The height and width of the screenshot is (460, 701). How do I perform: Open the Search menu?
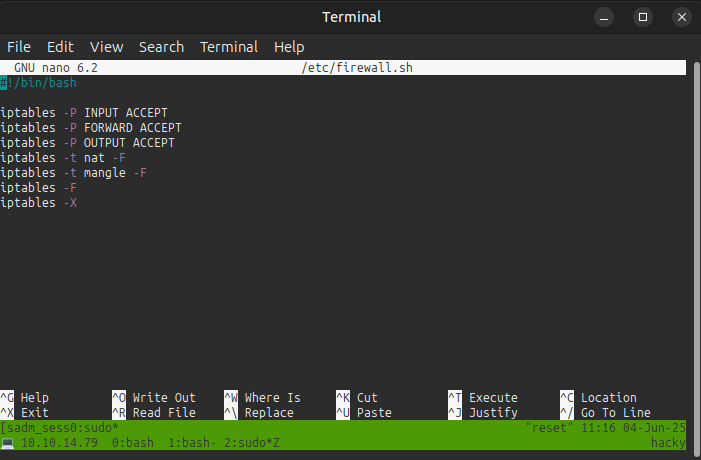(161, 47)
